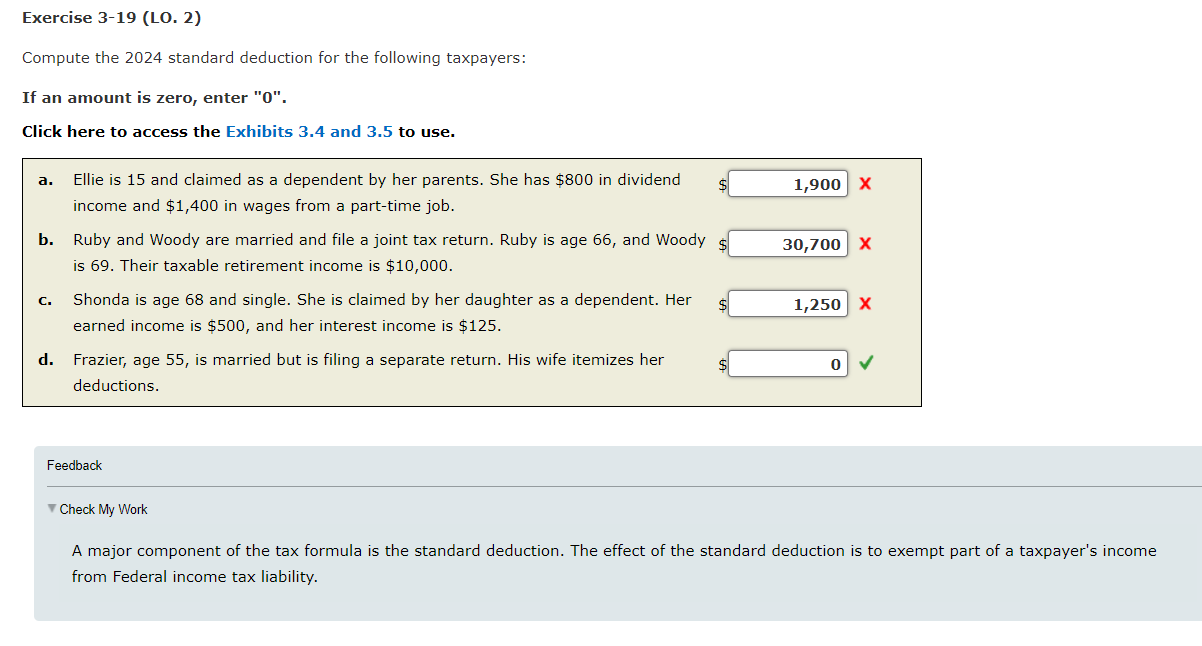Click the green checkmark beside Frazier's answer
1202x646 pixels.
(x=865, y=363)
